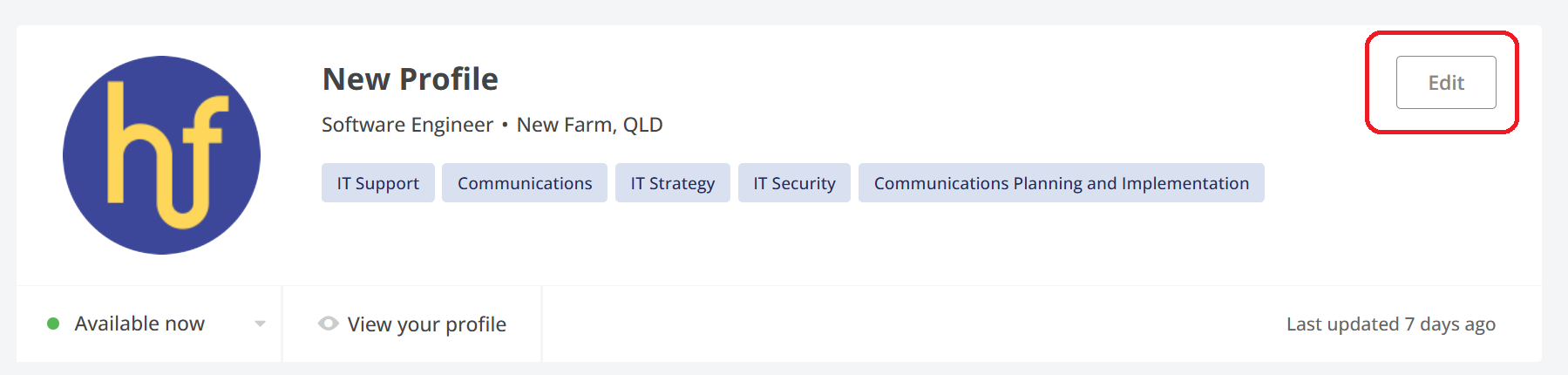Open the View your profile link
This screenshot has width=1568, height=375.
[x=426, y=324]
